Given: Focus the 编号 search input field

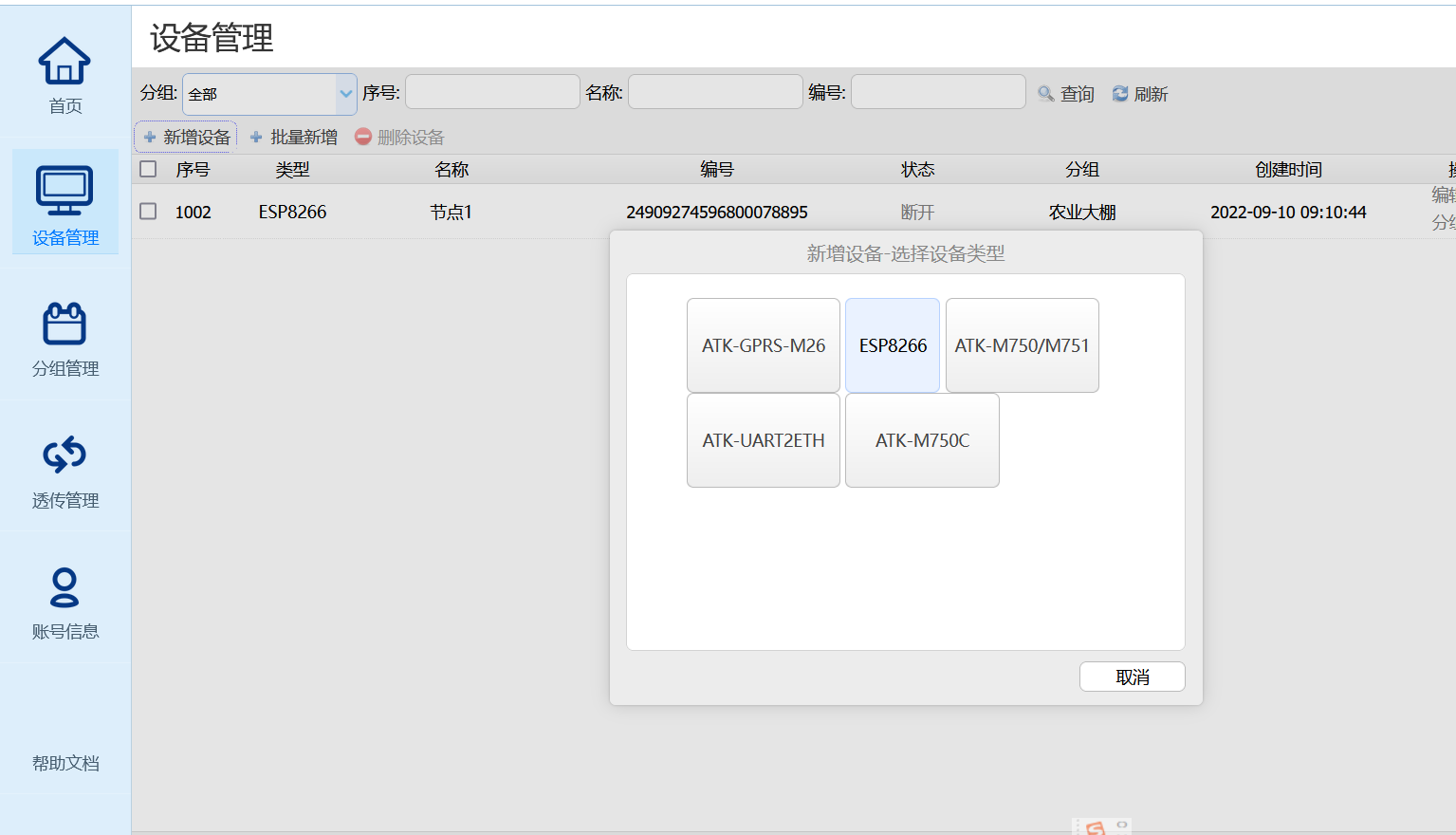Looking at the screenshot, I should pyautogui.click(x=938, y=92).
